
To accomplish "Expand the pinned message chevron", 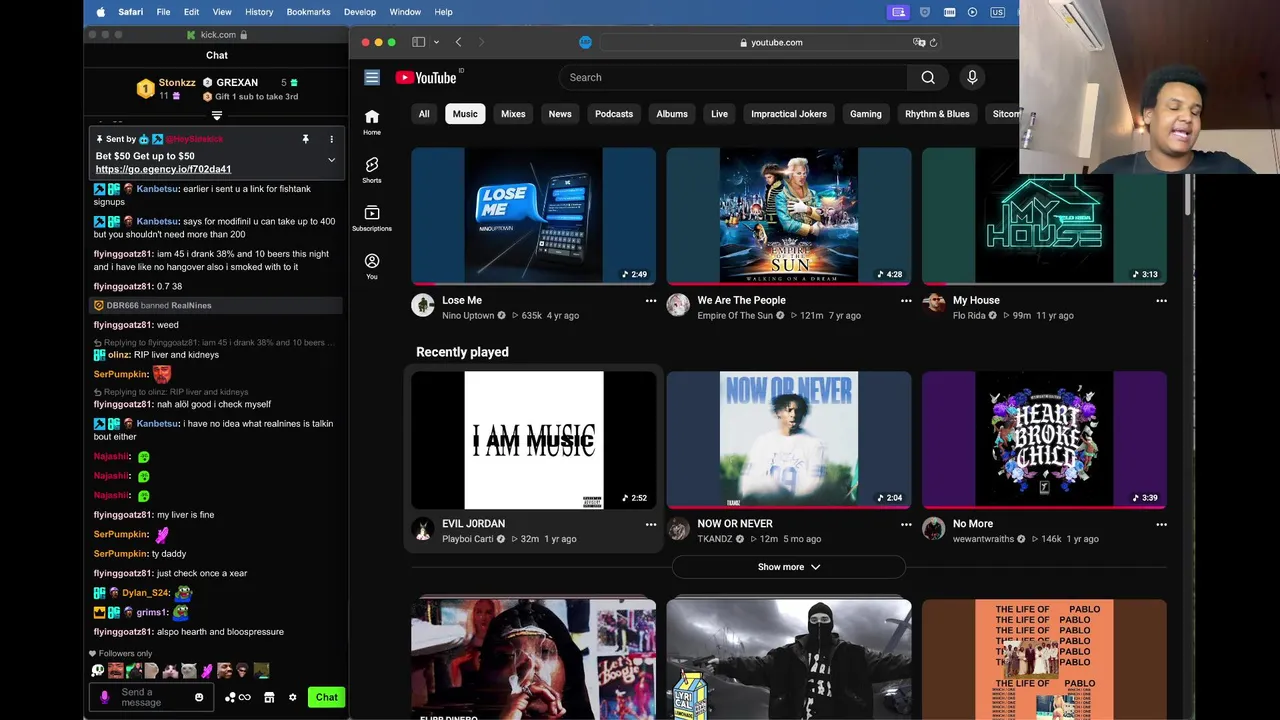I will tap(331, 160).
